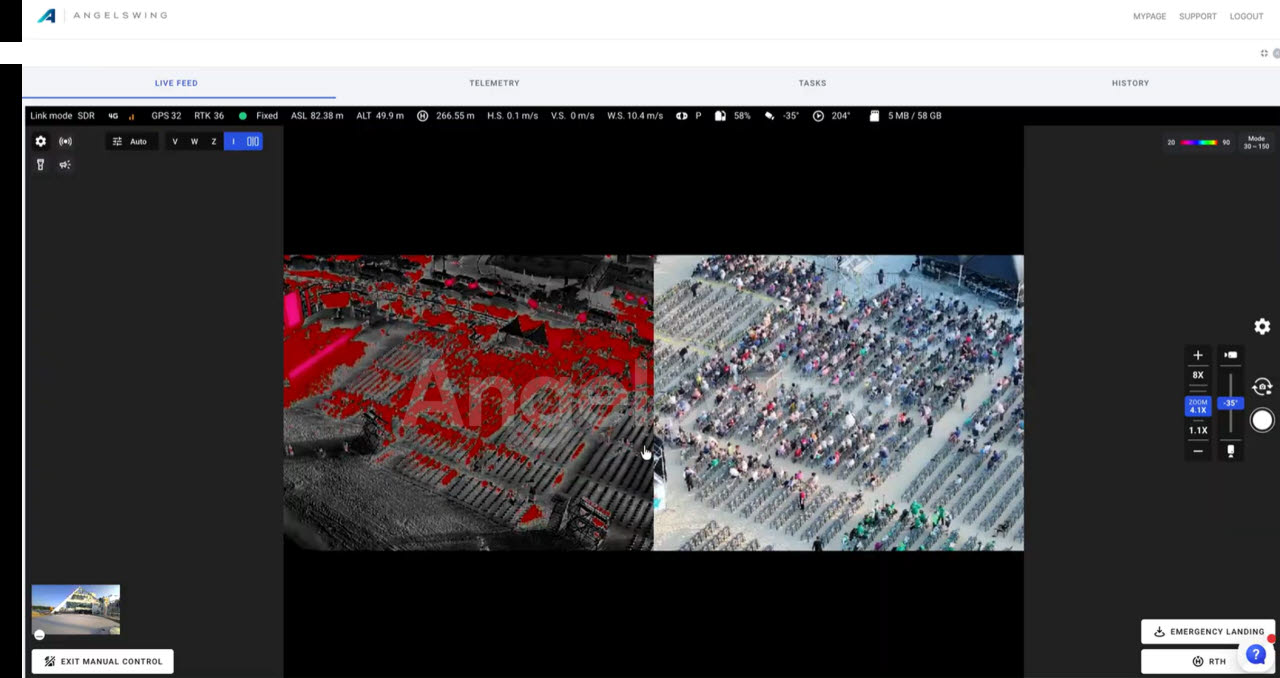Click the gimbal pitch status icon

click(769, 116)
